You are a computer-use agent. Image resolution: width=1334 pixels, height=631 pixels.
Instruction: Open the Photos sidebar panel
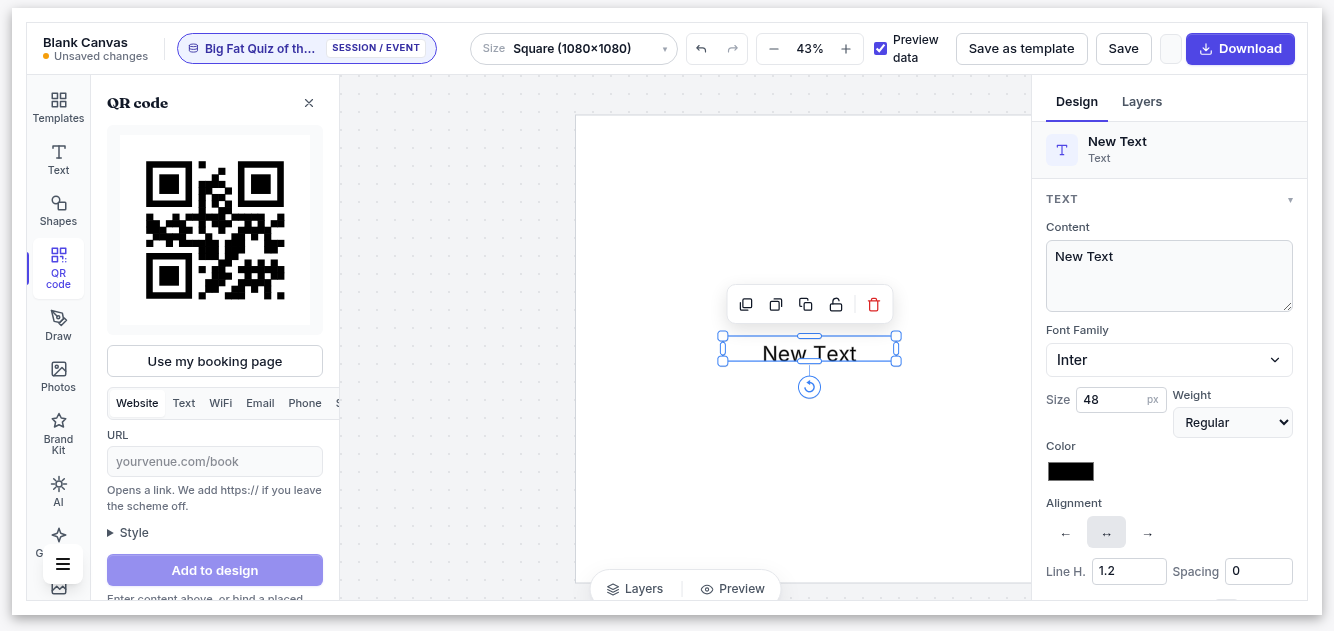58,377
